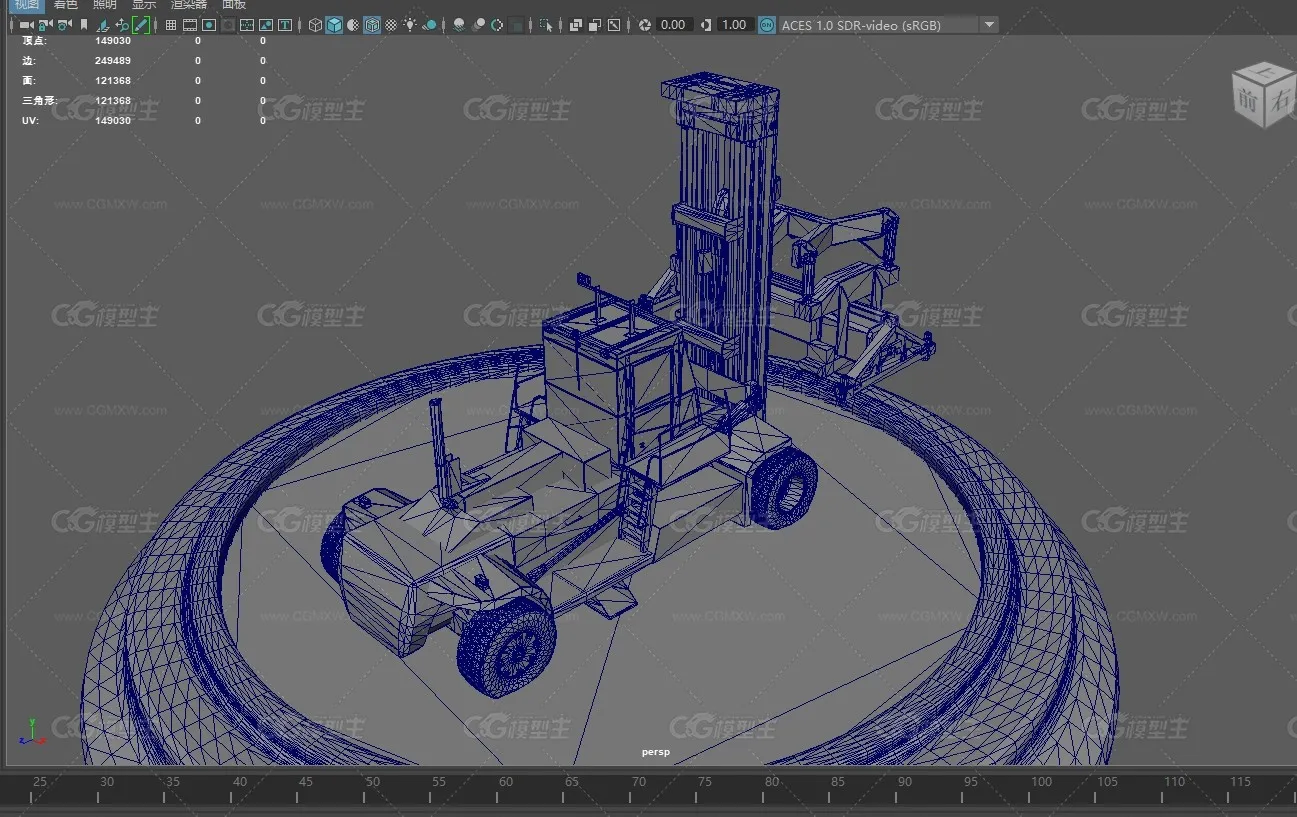Open the 渲染器 panel menu
The image size is (1297, 817).
click(189, 5)
